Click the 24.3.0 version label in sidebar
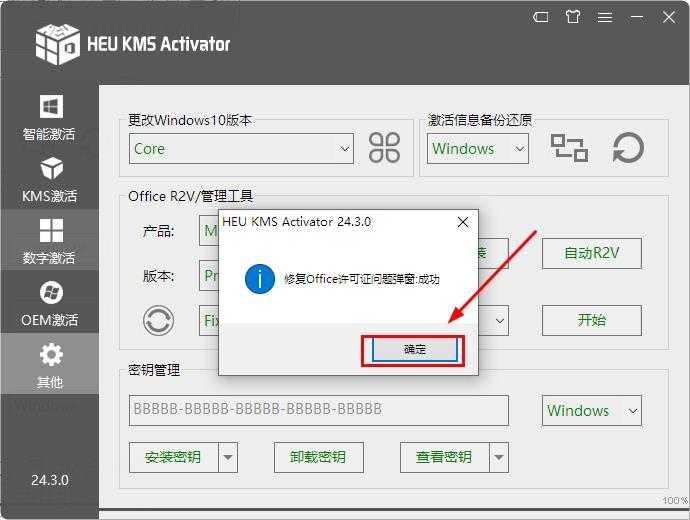This screenshot has width=690, height=520. (x=50, y=480)
